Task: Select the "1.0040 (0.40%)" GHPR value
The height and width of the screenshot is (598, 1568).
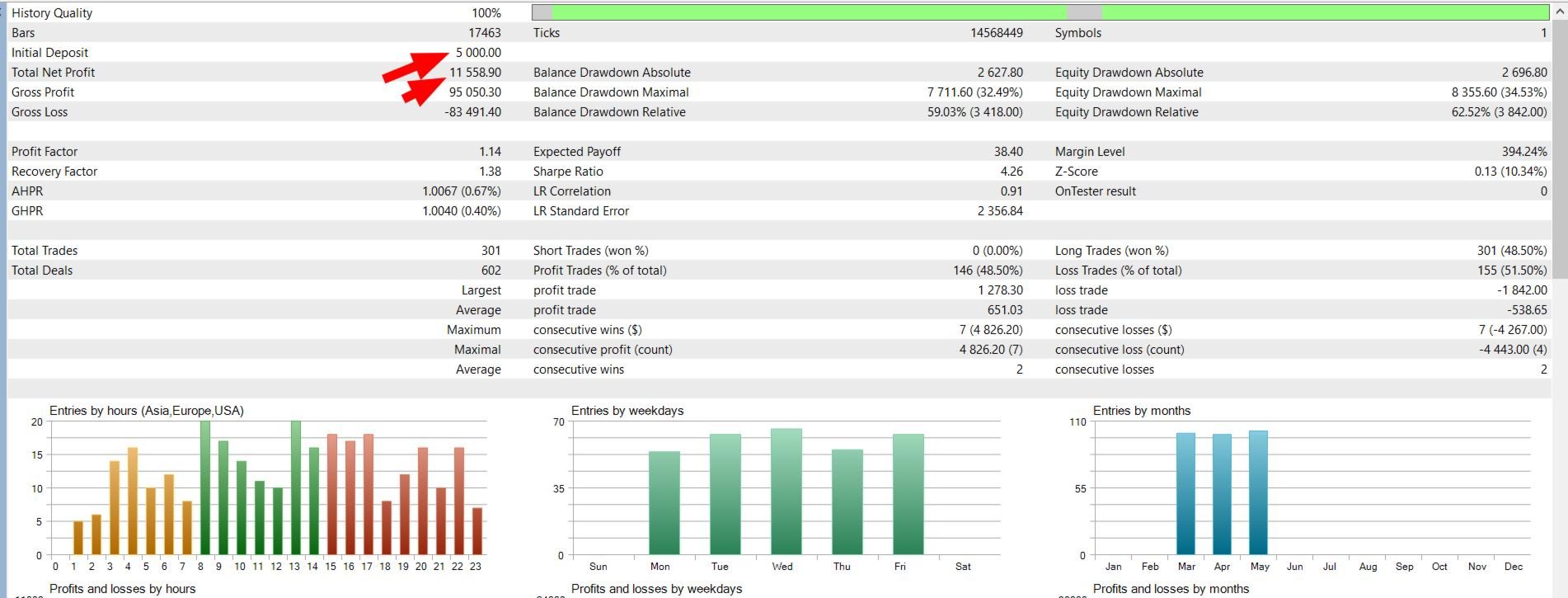Action: 462,211
